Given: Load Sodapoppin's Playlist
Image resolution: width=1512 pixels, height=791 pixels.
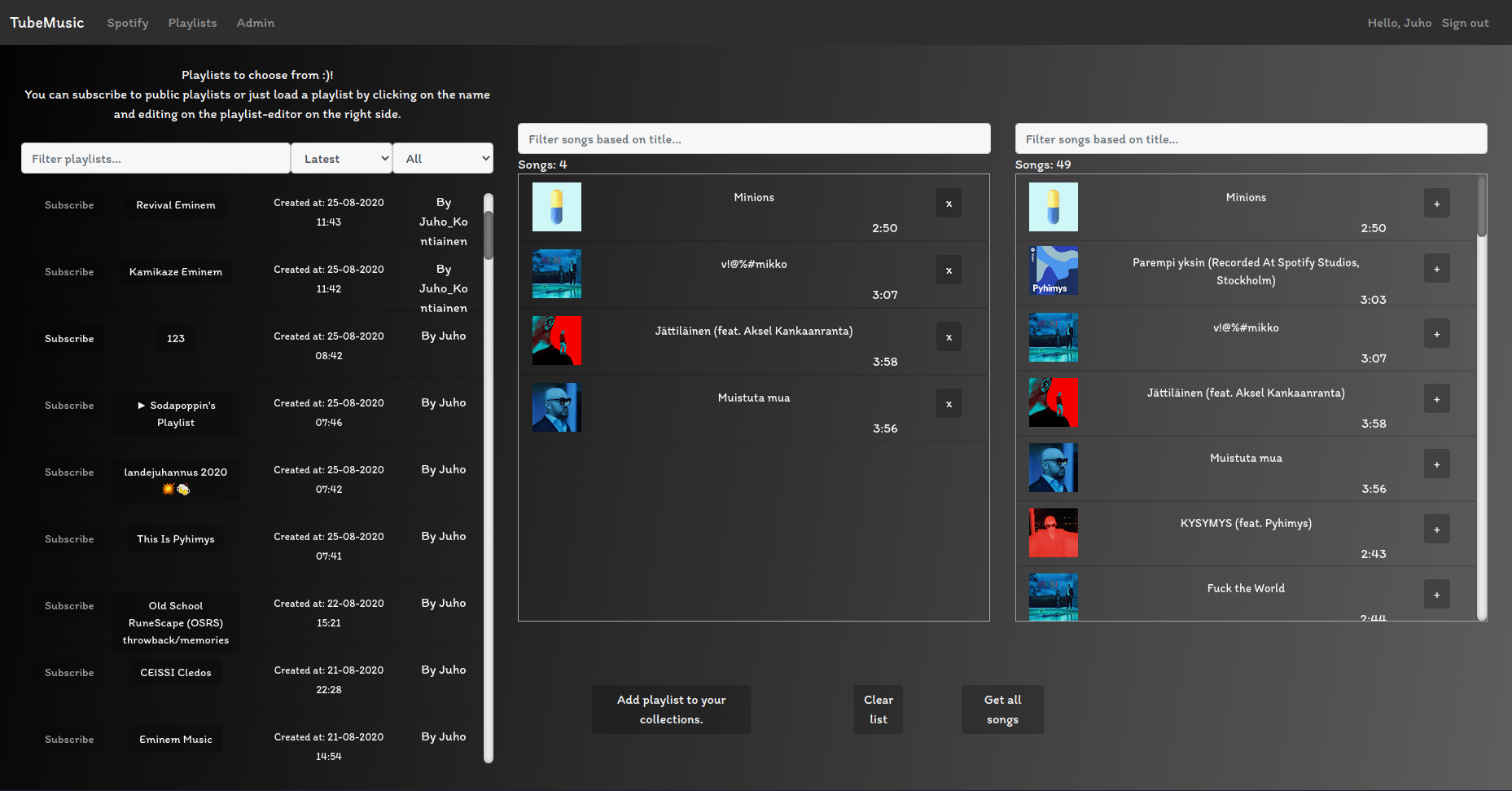Looking at the screenshot, I should [176, 414].
